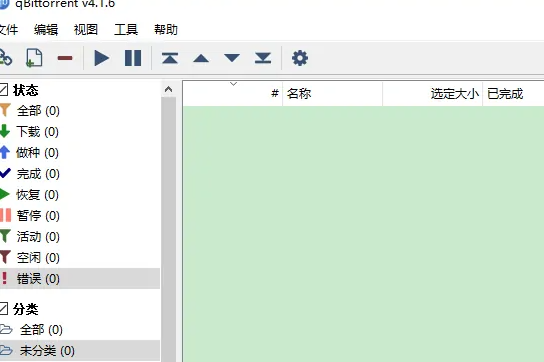Click the add torrent file icon
Image resolution: width=544 pixels, height=362 pixels.
tap(34, 58)
